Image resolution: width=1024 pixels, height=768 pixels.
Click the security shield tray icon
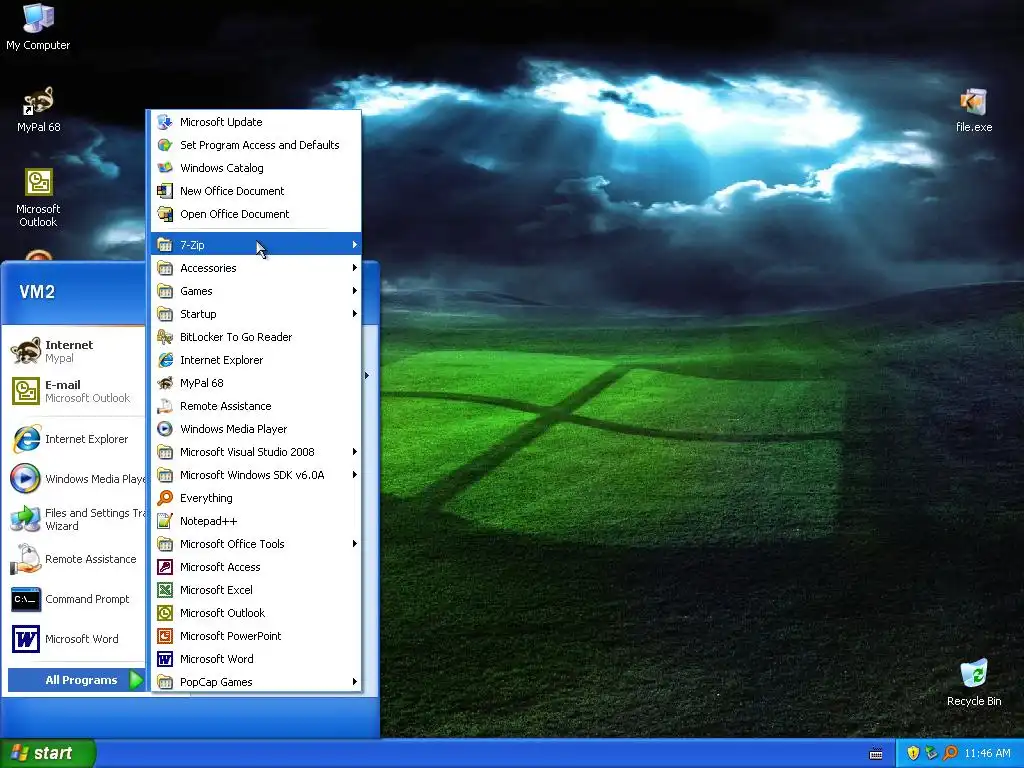coord(913,753)
